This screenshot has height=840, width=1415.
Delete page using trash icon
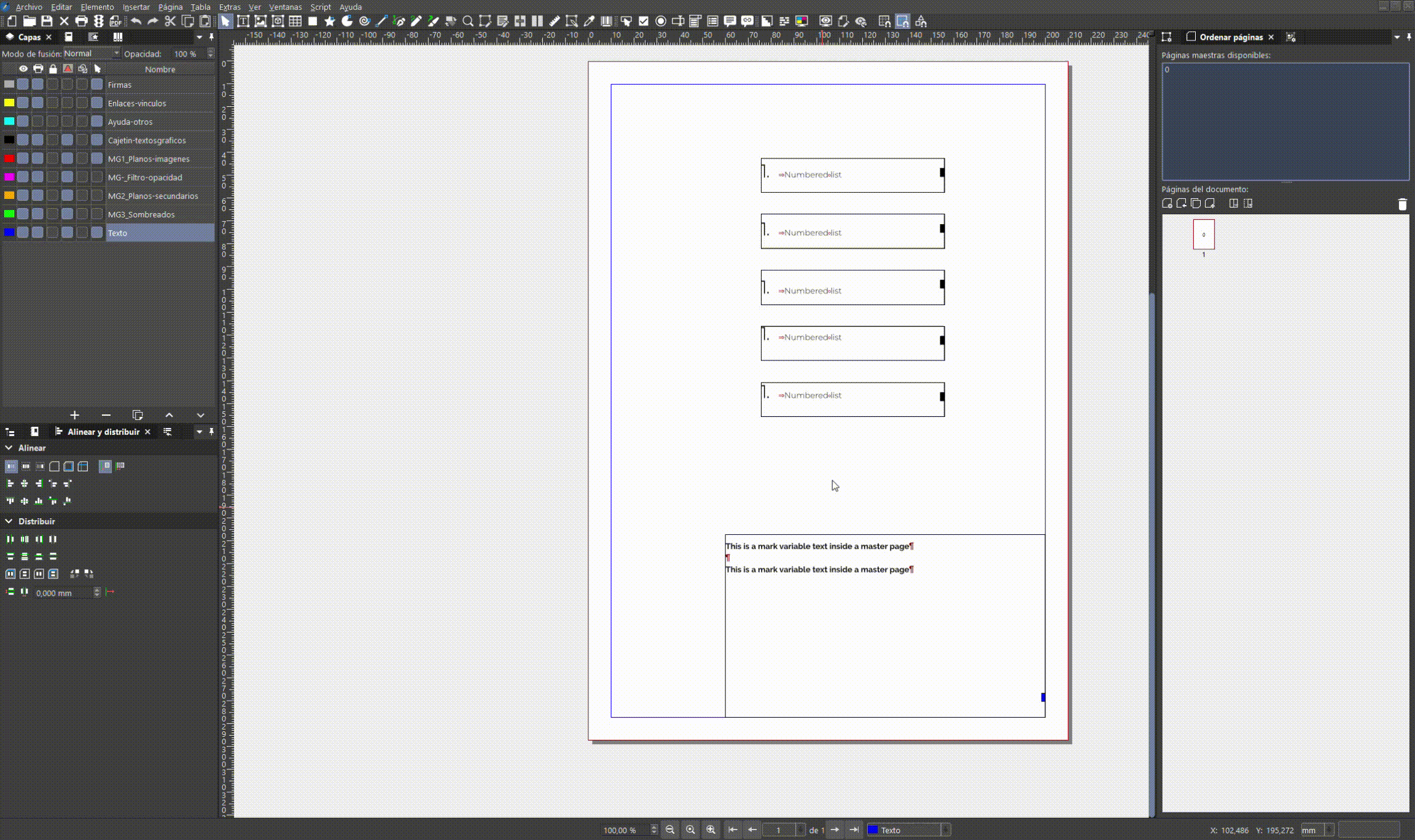pyautogui.click(x=1402, y=204)
